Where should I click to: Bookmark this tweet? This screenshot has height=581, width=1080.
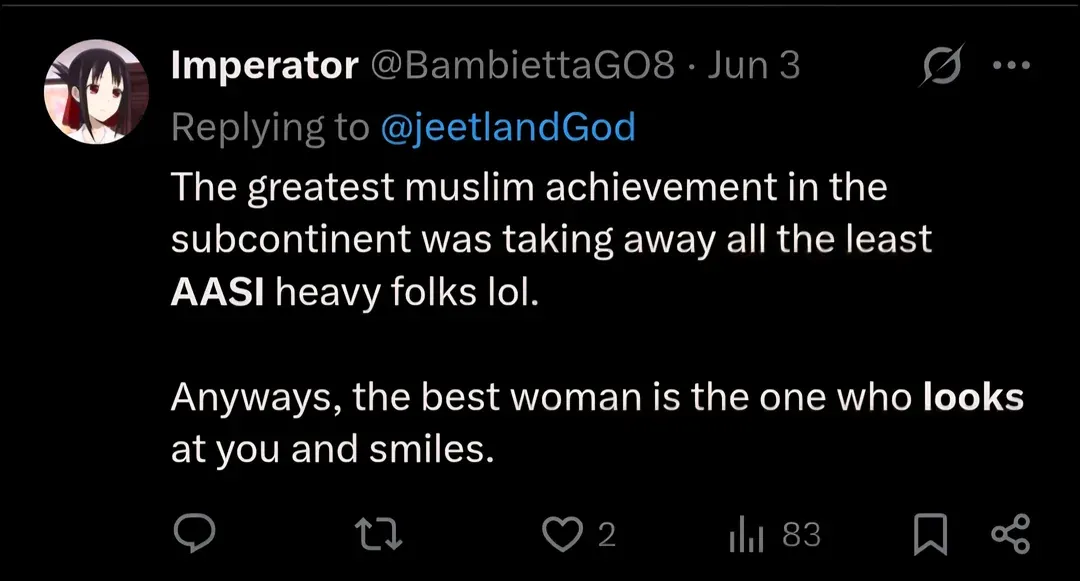coord(930,535)
